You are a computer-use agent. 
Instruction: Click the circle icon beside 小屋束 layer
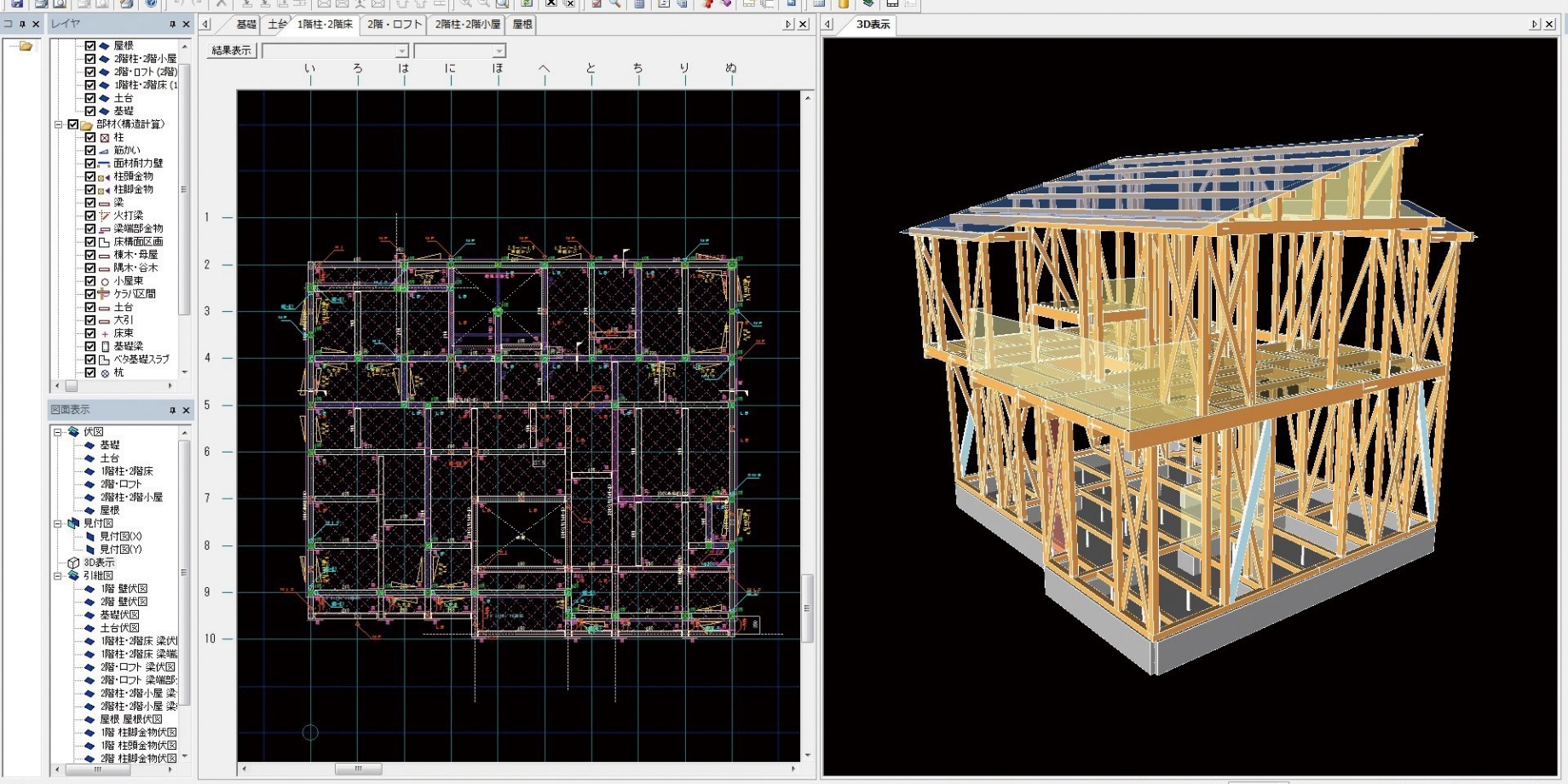click(x=105, y=281)
